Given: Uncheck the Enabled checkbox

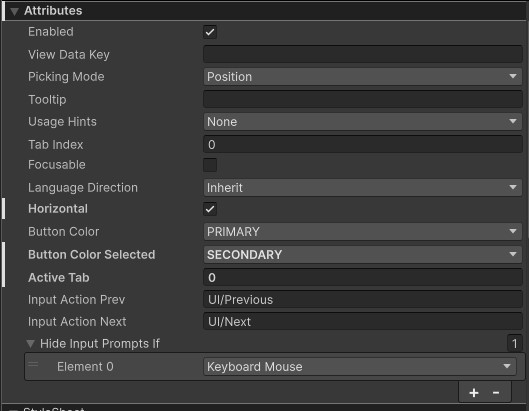Looking at the screenshot, I should 210,32.
